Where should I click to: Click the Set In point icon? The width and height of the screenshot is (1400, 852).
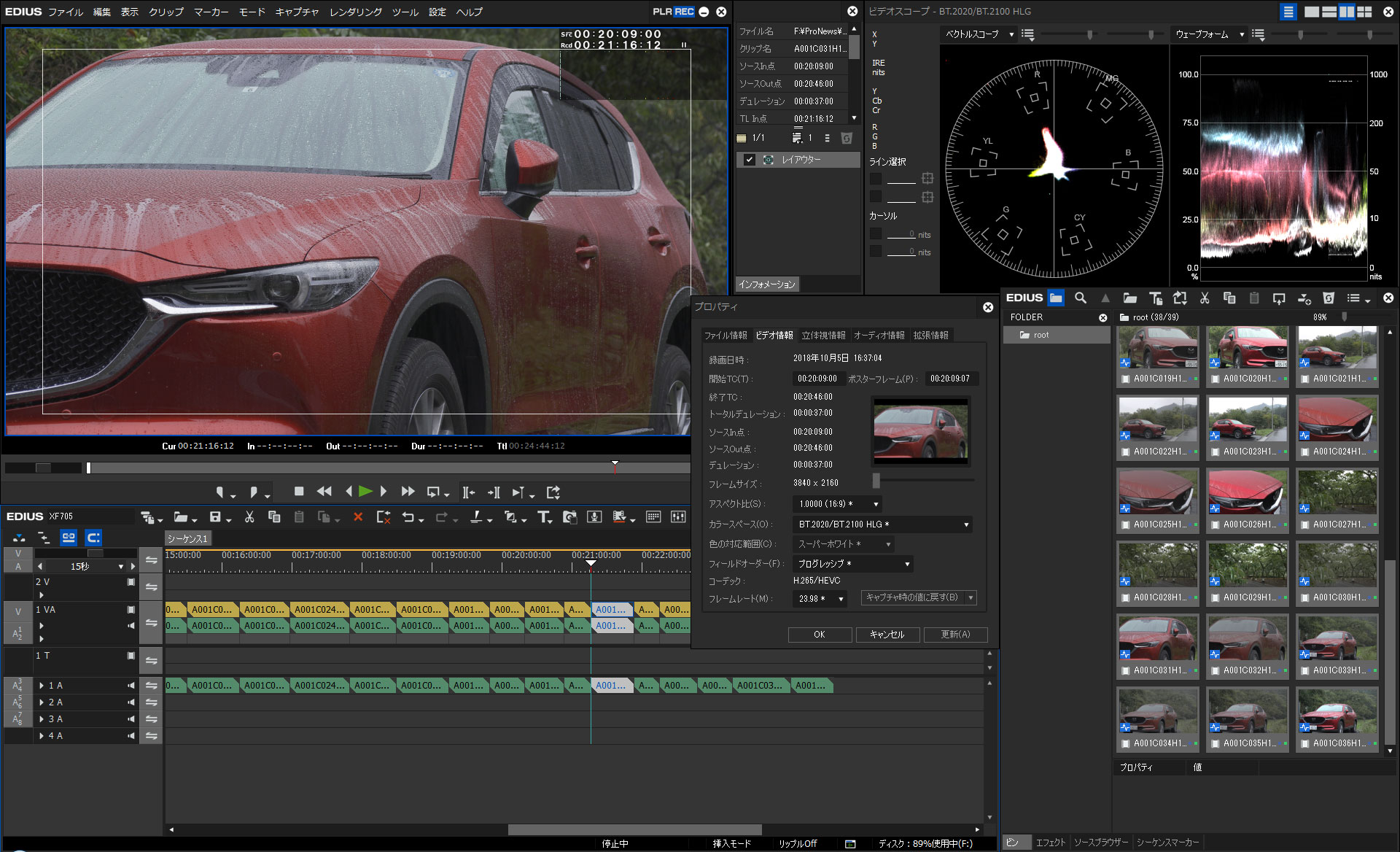pyautogui.click(x=219, y=492)
